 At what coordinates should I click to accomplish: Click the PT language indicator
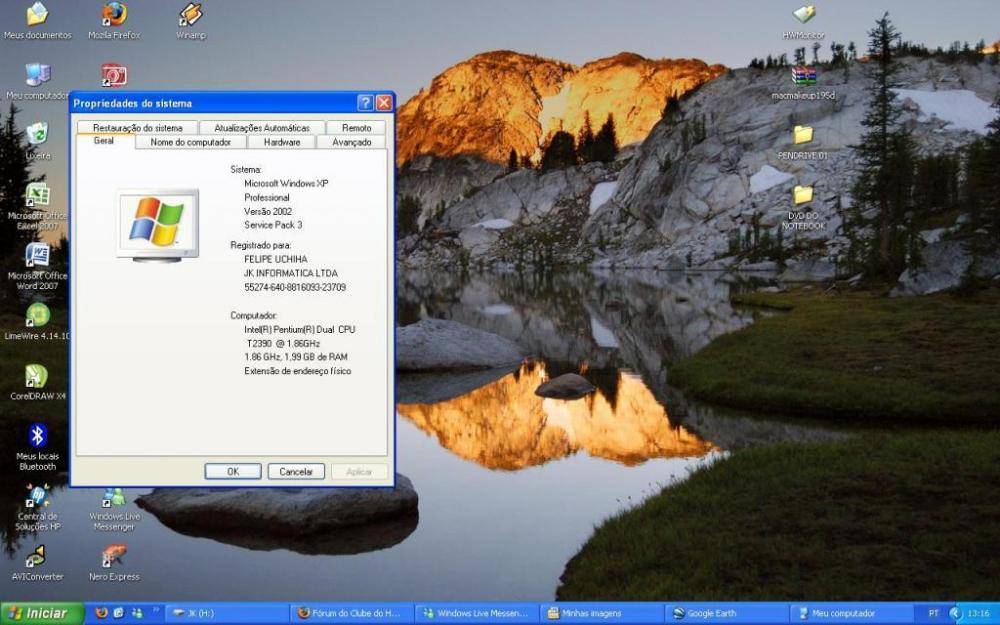pos(934,614)
